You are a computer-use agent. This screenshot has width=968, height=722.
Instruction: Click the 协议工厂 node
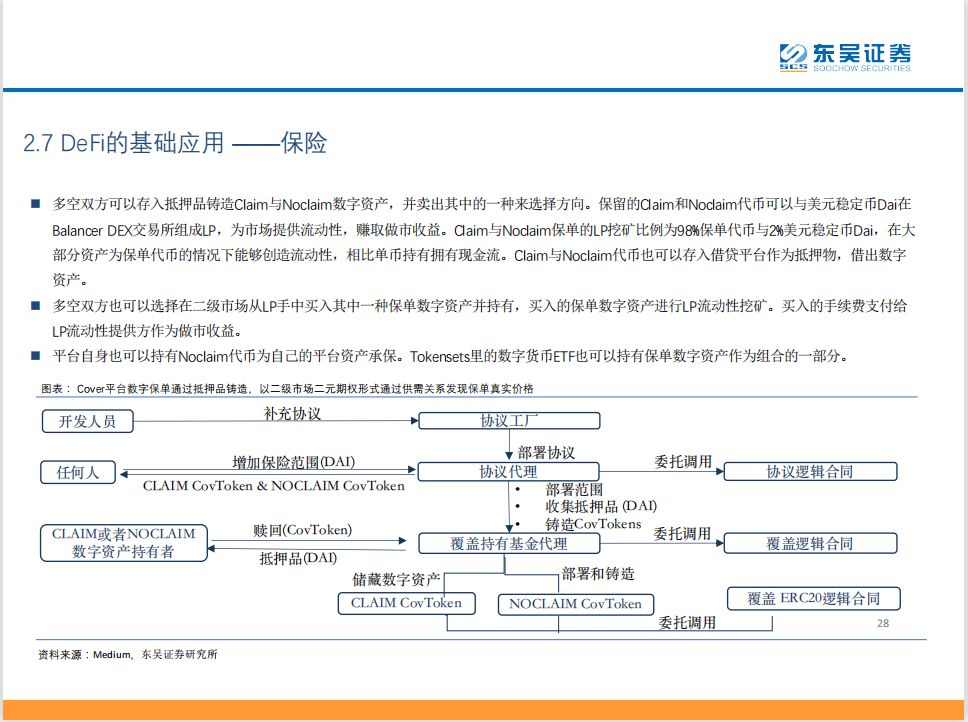point(509,420)
